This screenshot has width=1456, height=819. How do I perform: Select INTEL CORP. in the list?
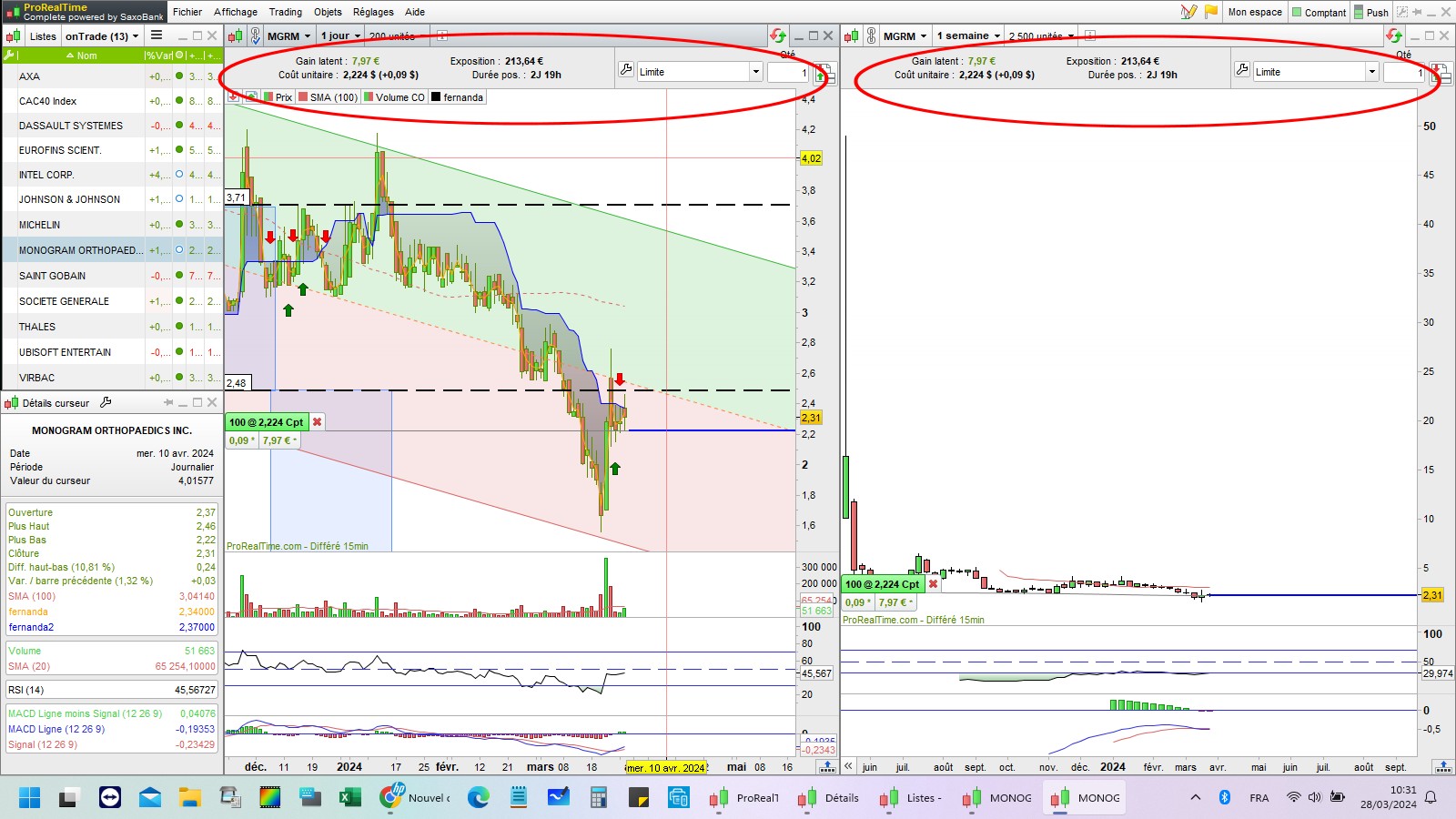tap(111, 175)
